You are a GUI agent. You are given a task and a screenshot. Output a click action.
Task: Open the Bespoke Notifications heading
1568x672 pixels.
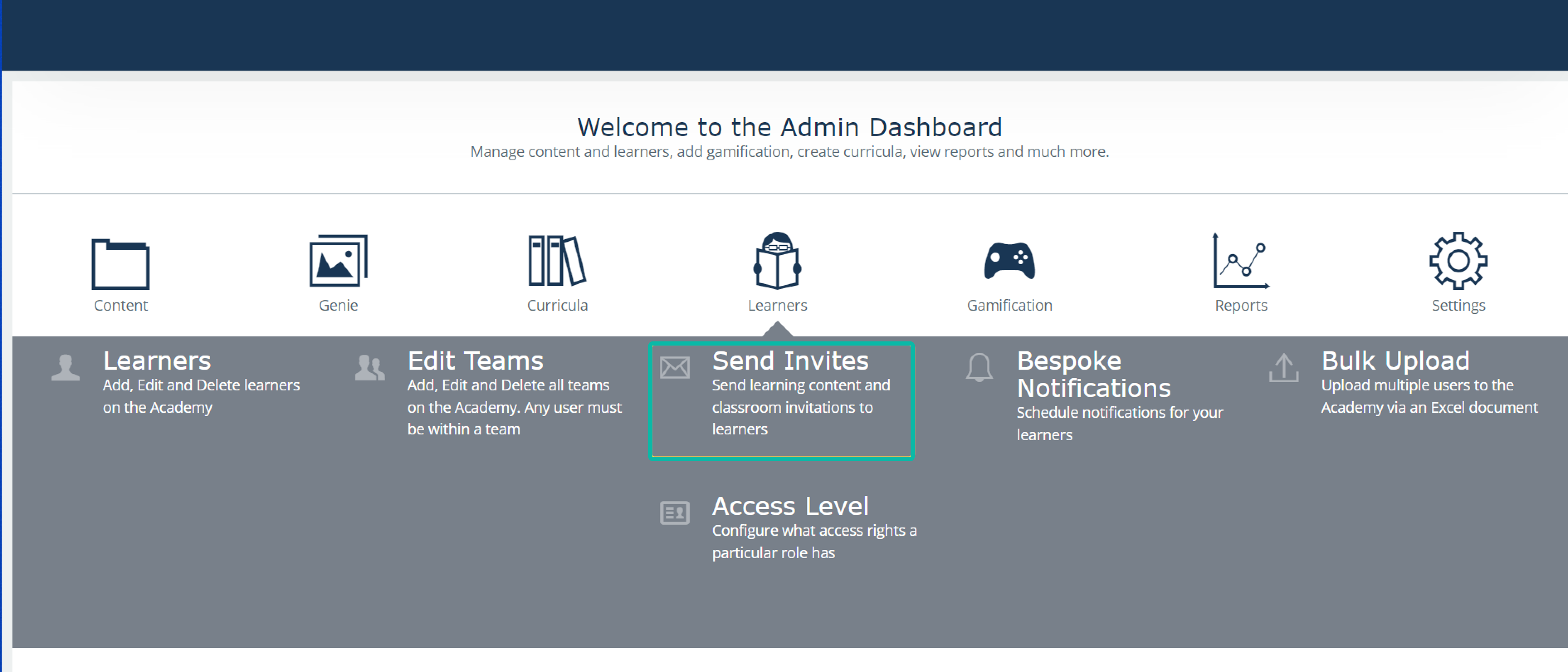point(1093,374)
